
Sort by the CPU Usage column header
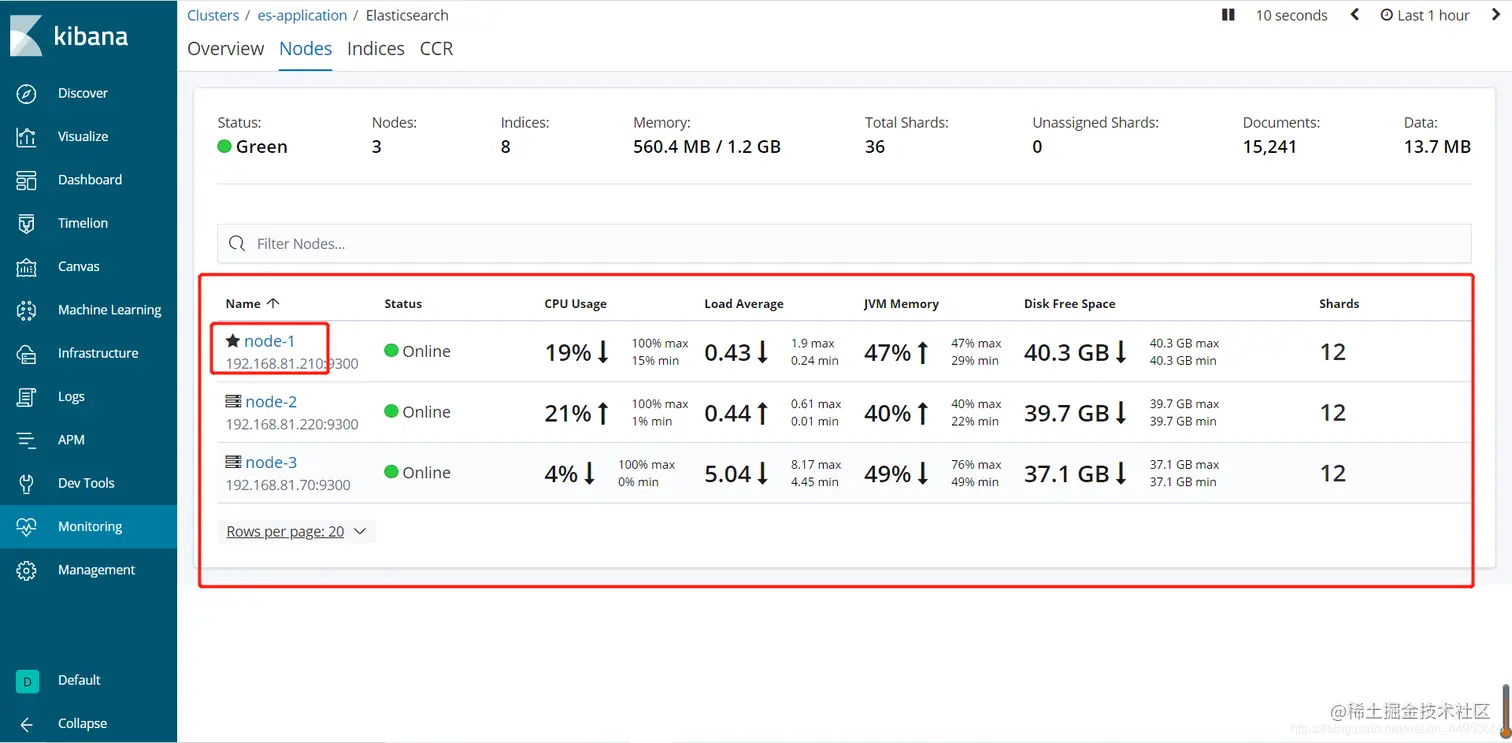[575, 303]
